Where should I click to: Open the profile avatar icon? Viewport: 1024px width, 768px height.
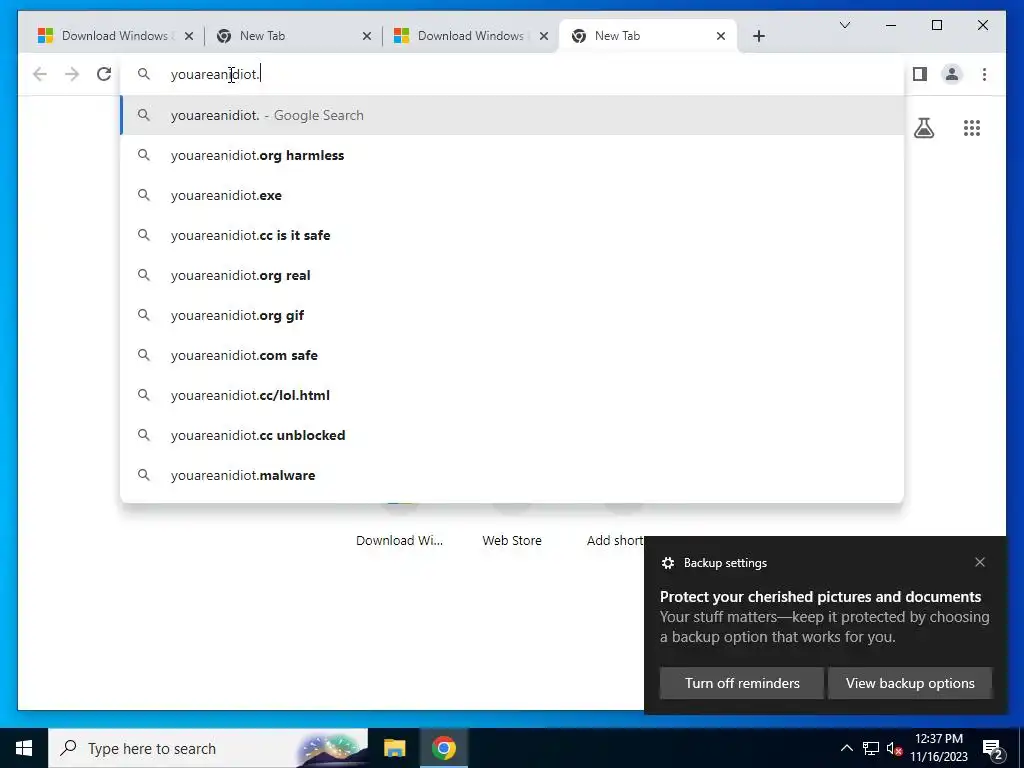(x=952, y=74)
